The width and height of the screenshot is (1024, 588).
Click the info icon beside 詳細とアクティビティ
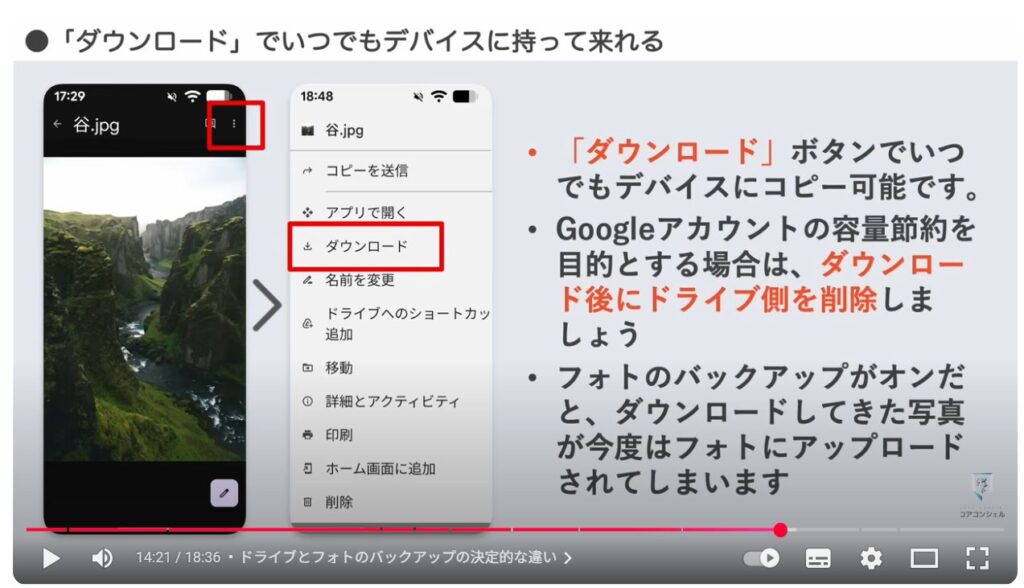(308, 401)
